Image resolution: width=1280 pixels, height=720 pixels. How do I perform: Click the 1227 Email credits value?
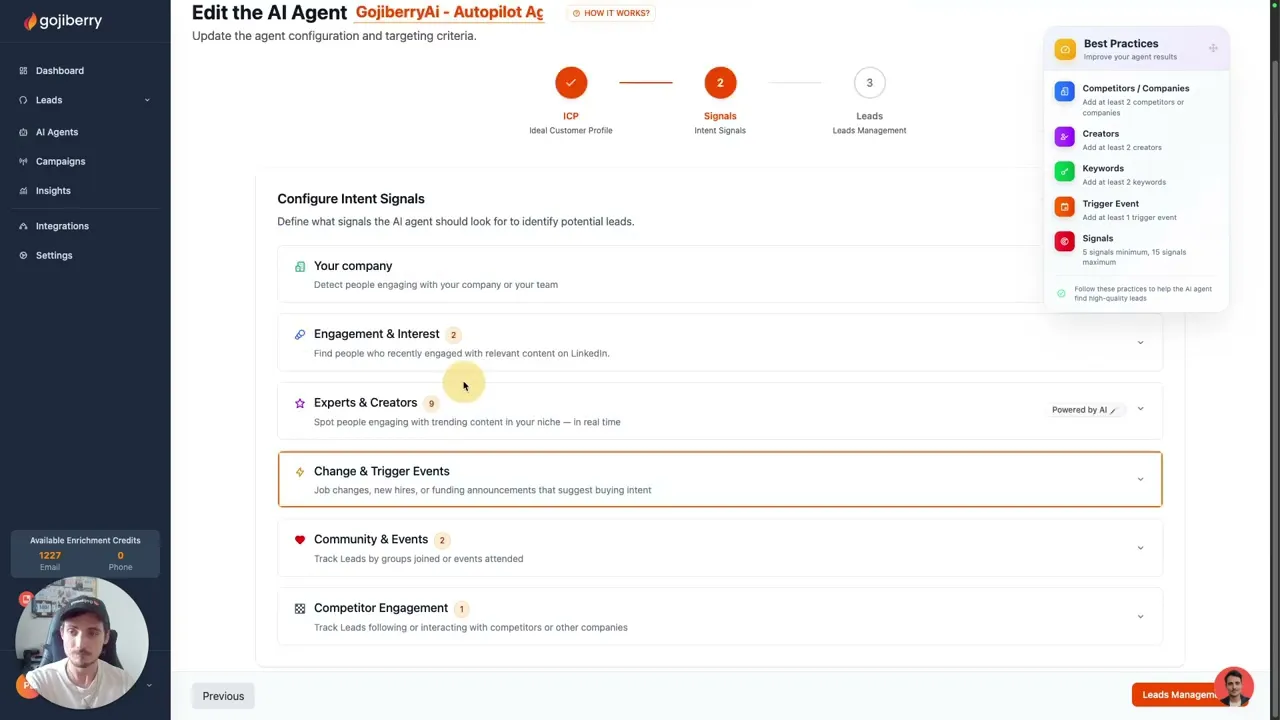50,556
